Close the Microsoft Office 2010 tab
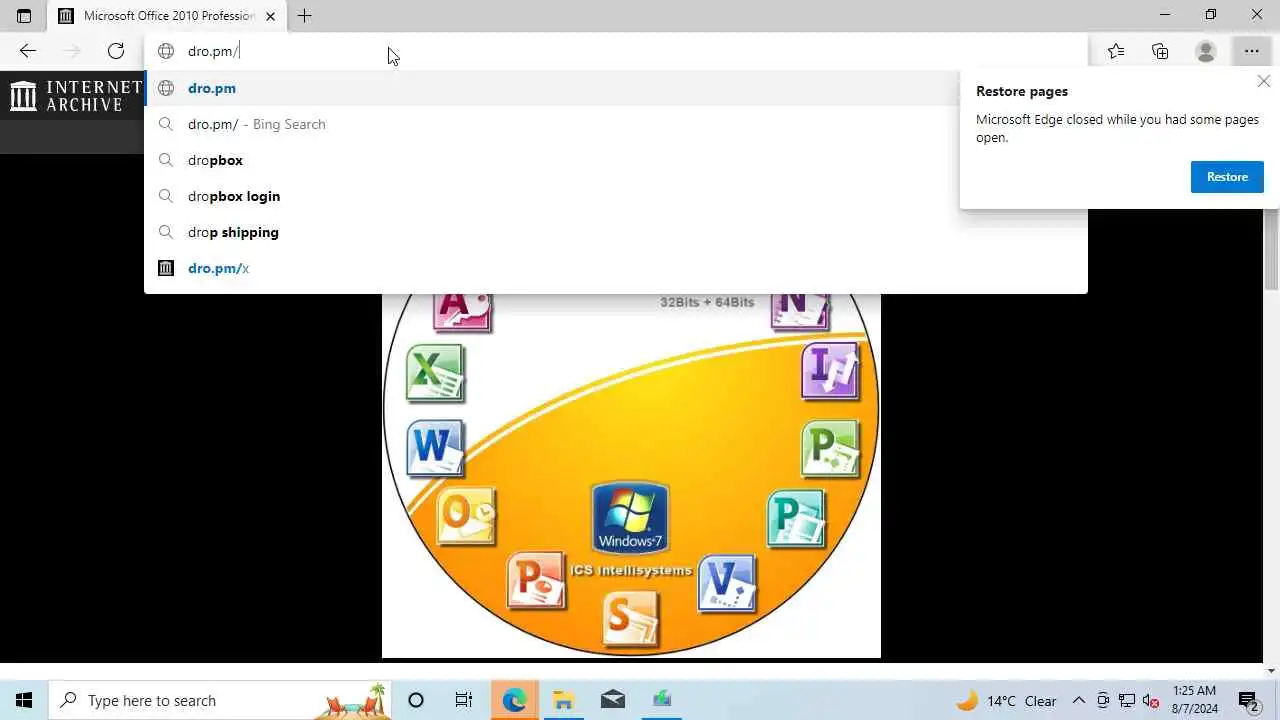Viewport: 1280px width, 720px height. [270, 16]
